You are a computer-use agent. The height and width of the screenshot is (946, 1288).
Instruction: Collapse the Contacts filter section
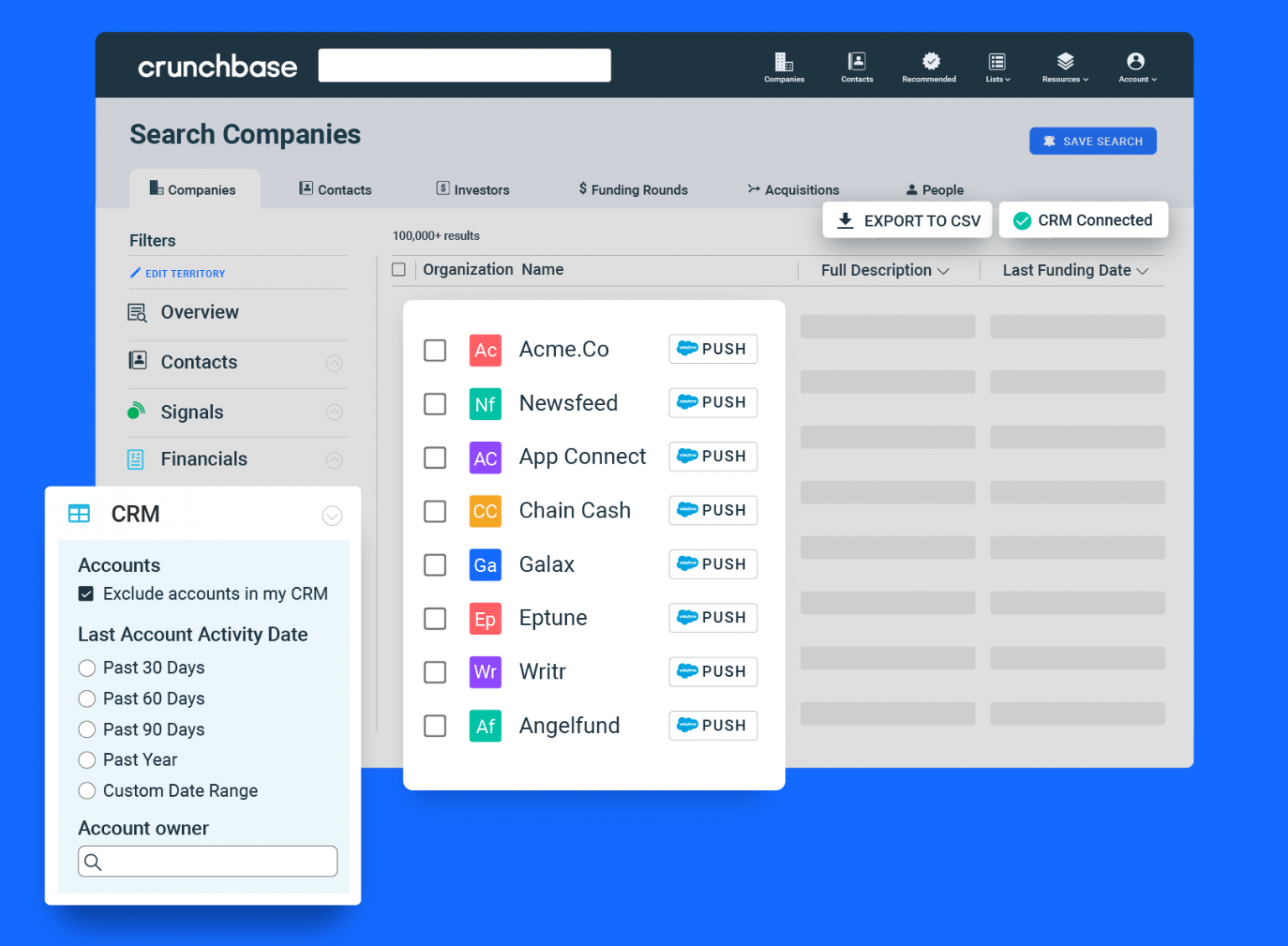[x=334, y=362]
